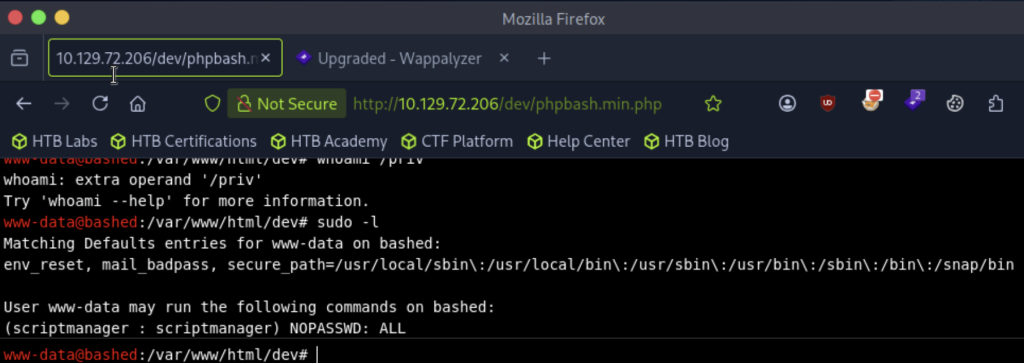Image resolution: width=1024 pixels, height=363 pixels.
Task: Open Wappalyzer extension with badge 2
Action: tap(914, 101)
